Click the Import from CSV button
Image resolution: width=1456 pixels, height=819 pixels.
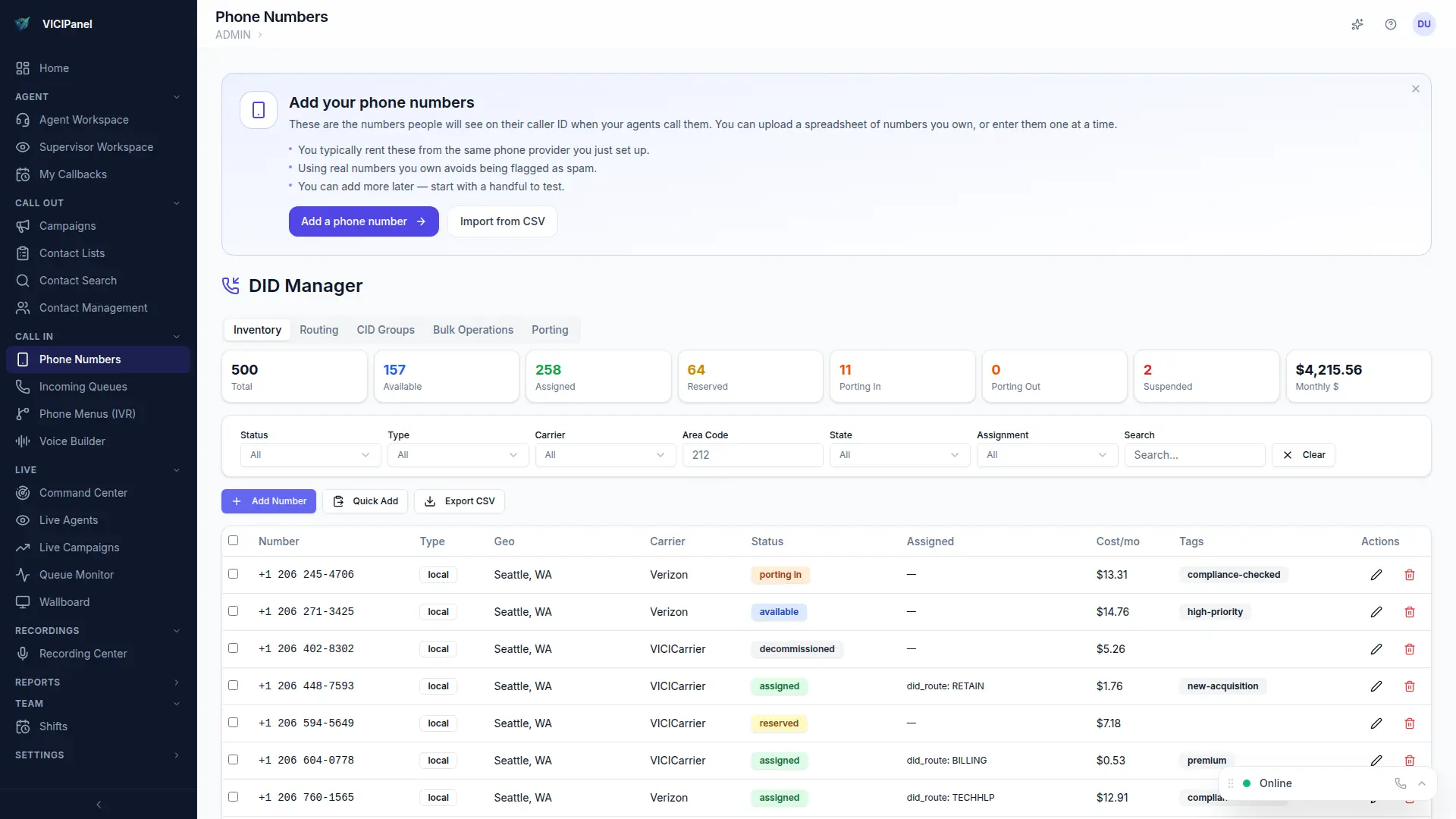pos(502,221)
